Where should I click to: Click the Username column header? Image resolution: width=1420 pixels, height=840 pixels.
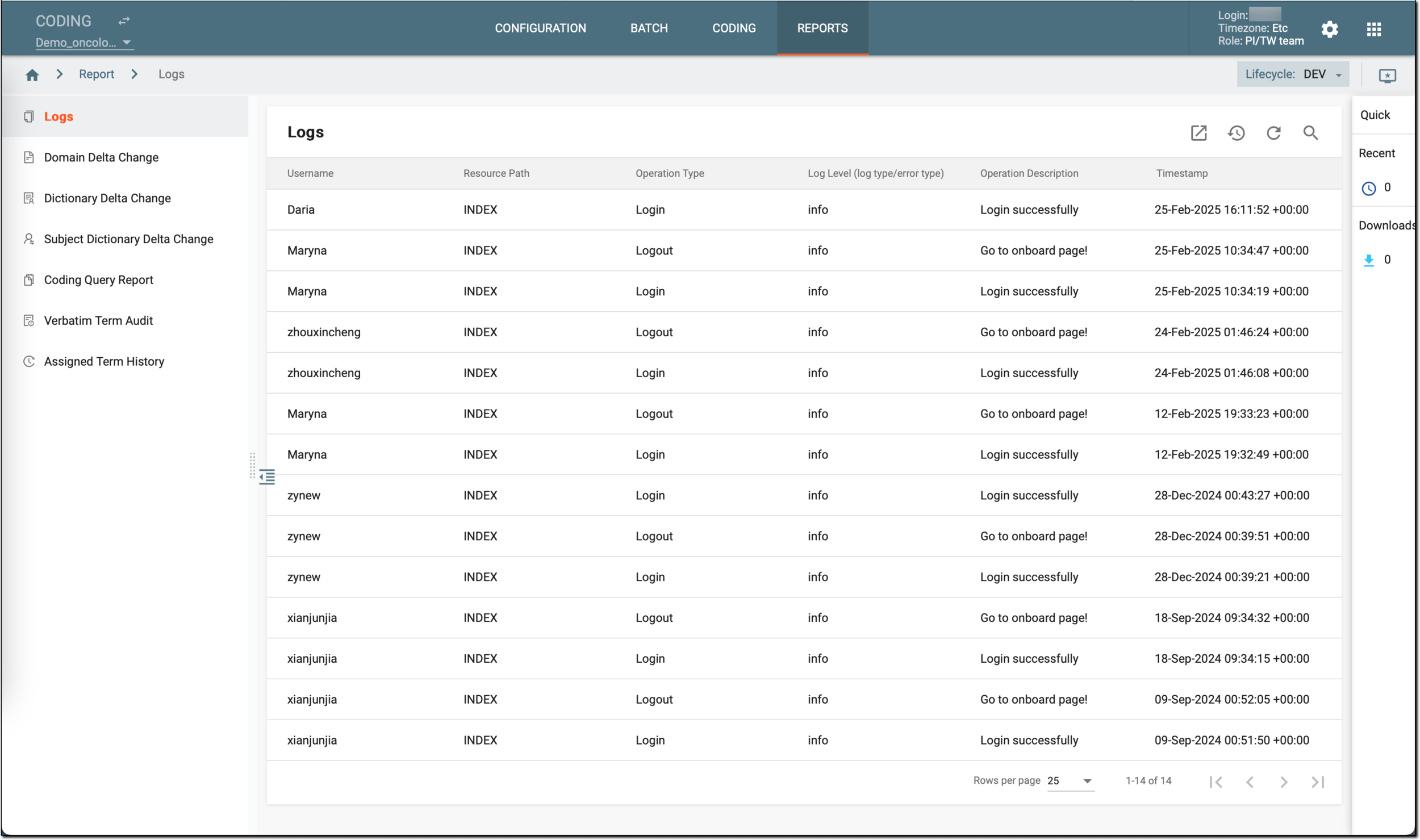pos(310,173)
